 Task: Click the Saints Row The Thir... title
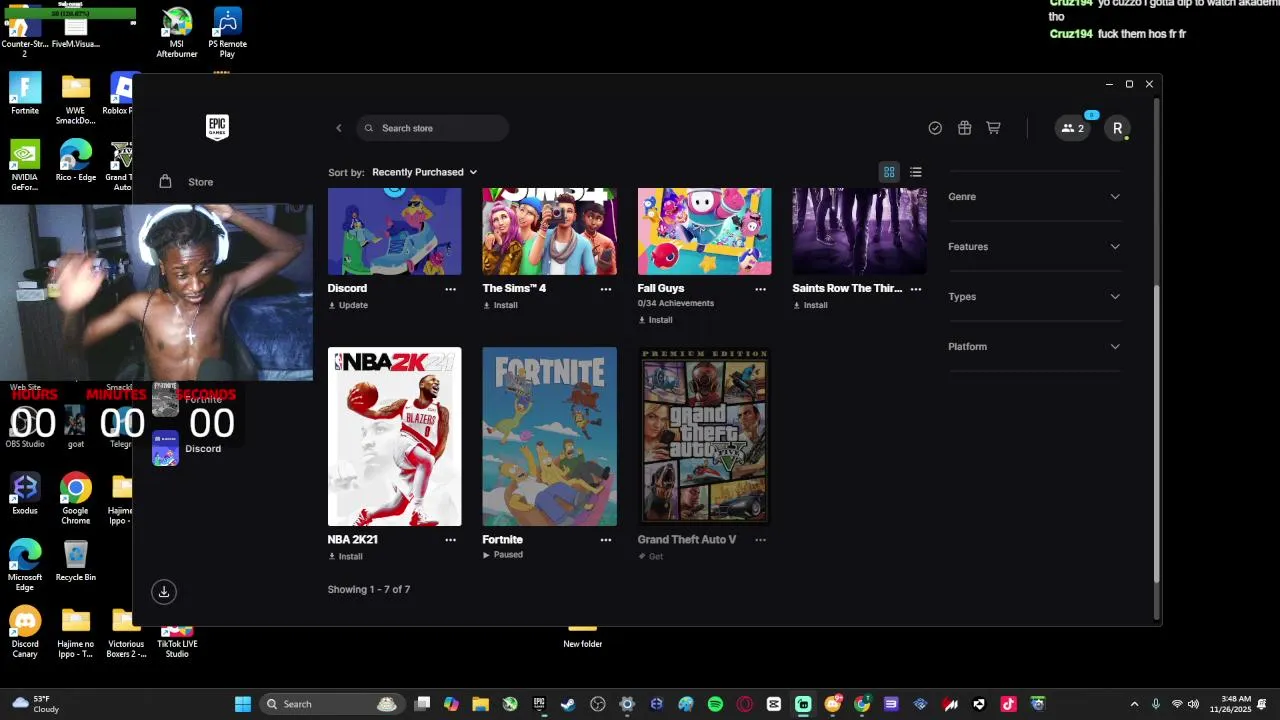(x=847, y=288)
